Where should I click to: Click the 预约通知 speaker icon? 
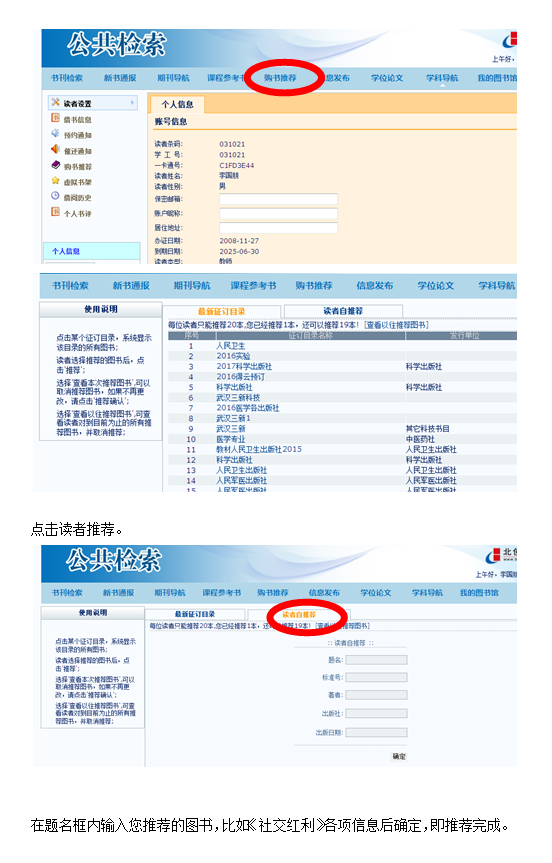pos(56,134)
